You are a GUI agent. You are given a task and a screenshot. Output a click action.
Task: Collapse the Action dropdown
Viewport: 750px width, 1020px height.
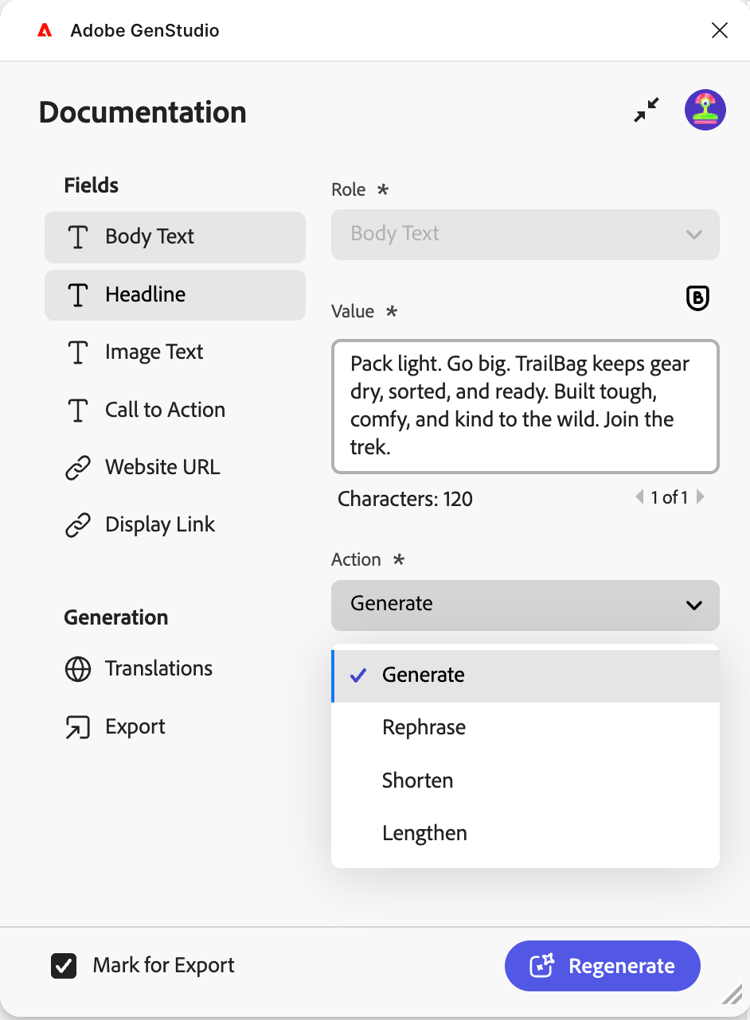click(694, 605)
